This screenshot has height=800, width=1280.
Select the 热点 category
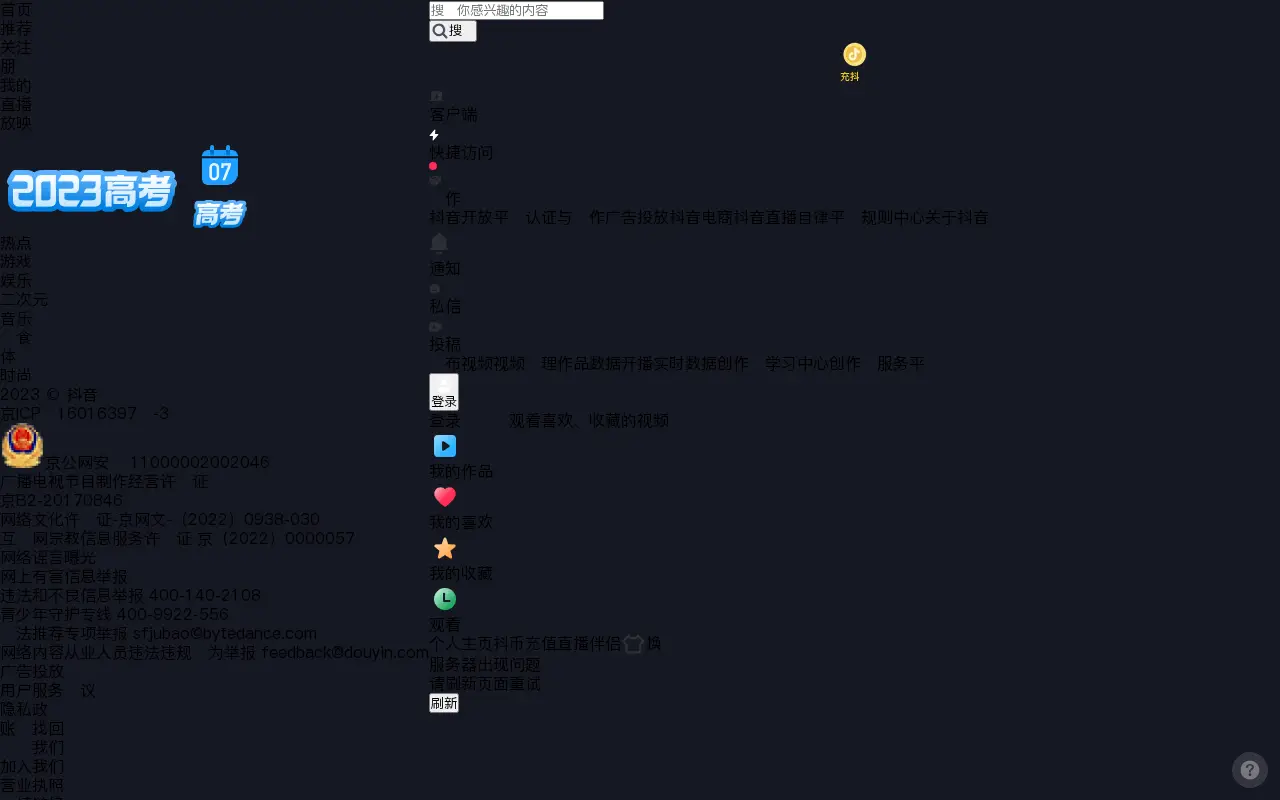pos(16,243)
